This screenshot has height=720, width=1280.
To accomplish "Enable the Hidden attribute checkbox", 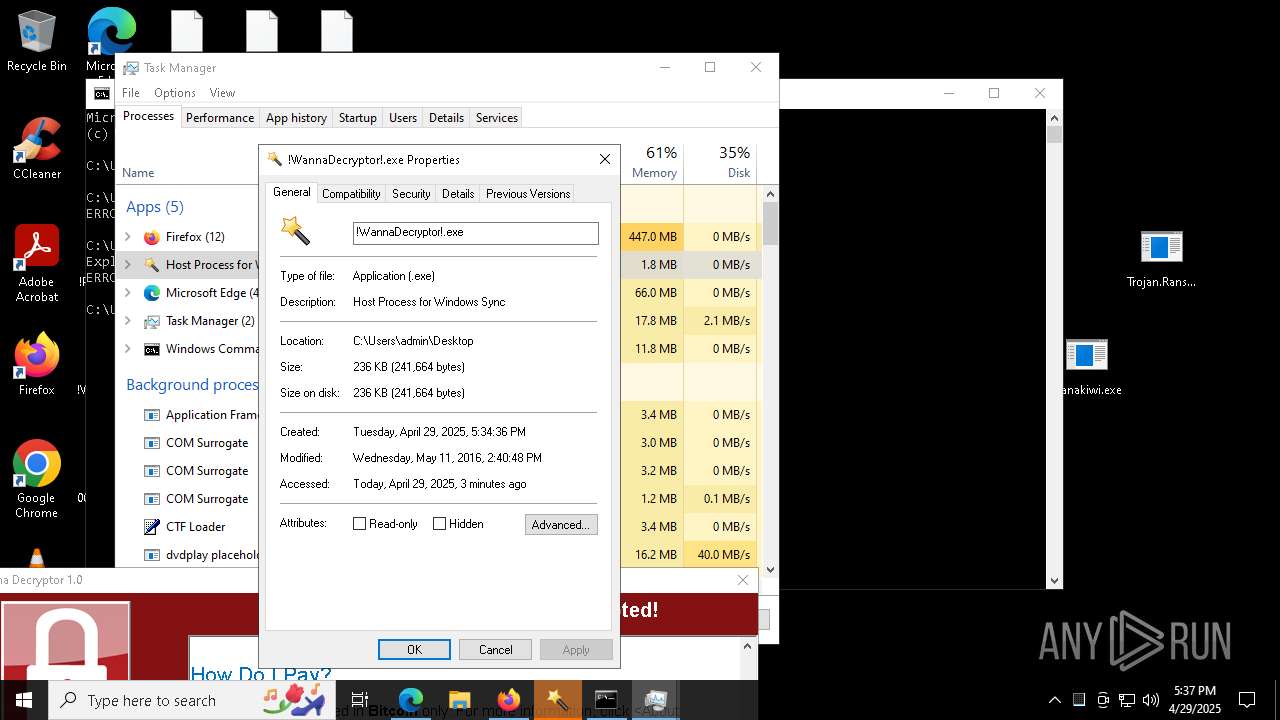I will pos(439,524).
